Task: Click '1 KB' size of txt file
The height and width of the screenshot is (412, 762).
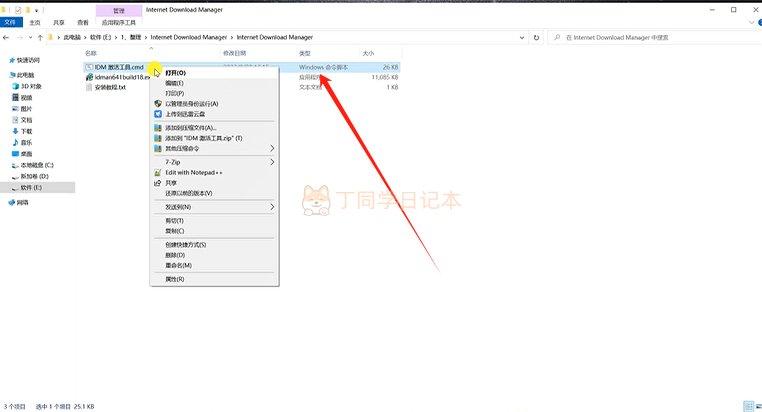Action: click(x=392, y=87)
